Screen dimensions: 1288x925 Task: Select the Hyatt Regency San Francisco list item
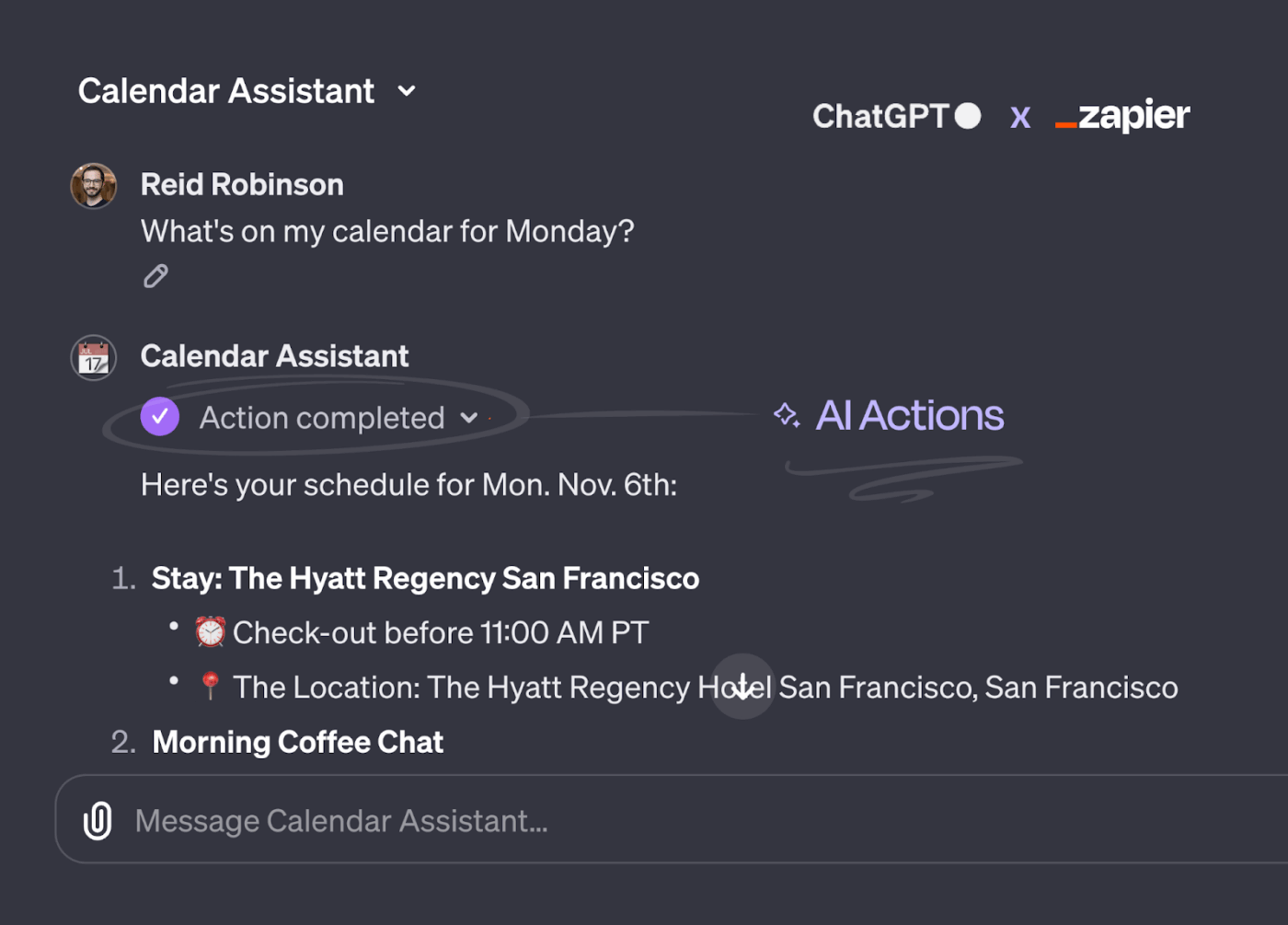coord(425,578)
